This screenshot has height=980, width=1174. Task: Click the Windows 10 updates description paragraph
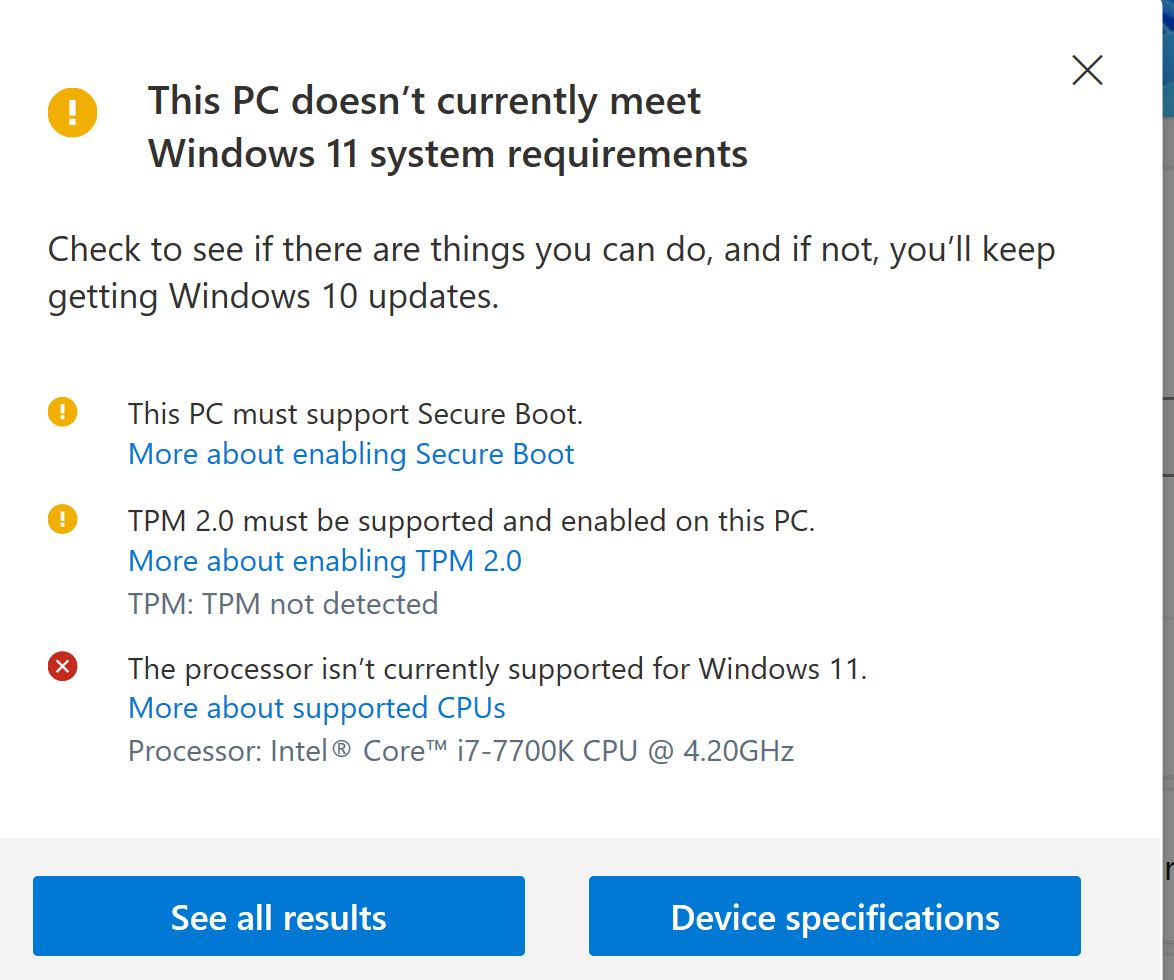[x=550, y=272]
